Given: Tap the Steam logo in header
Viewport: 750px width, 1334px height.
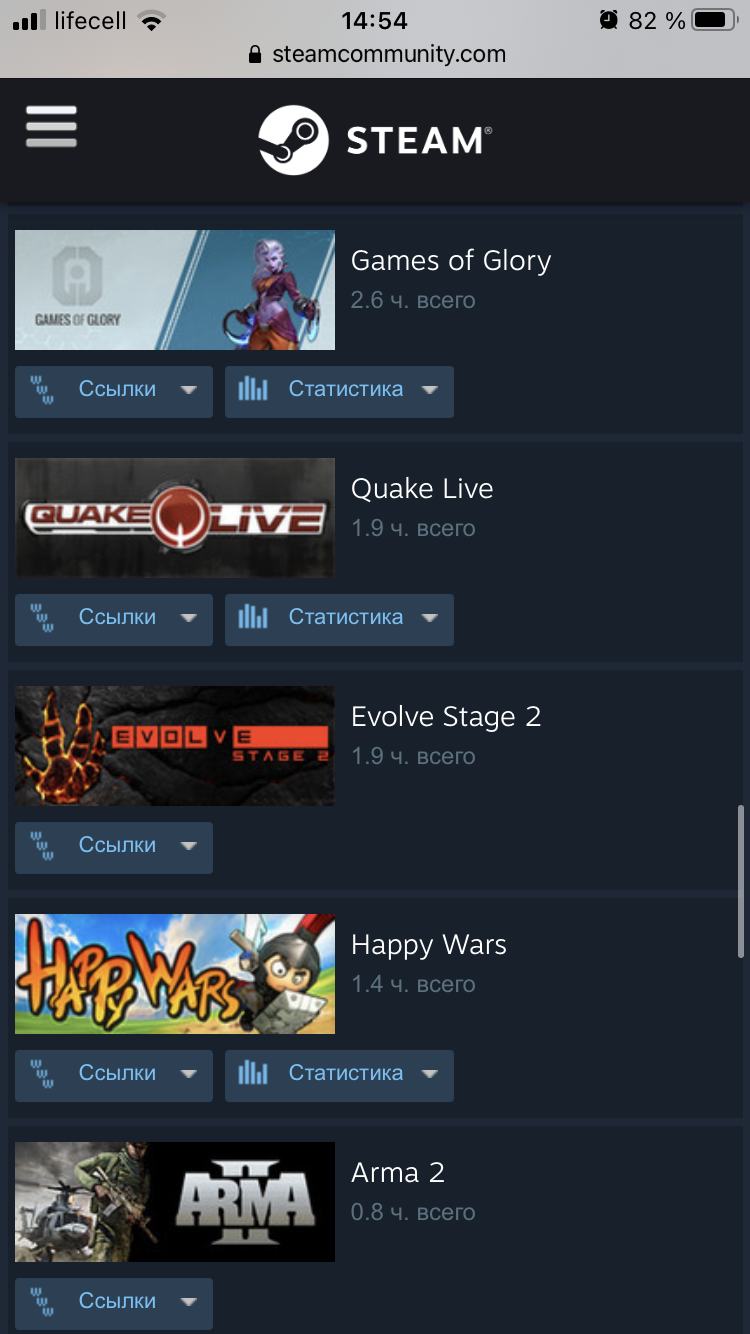Looking at the screenshot, I should (375, 140).
